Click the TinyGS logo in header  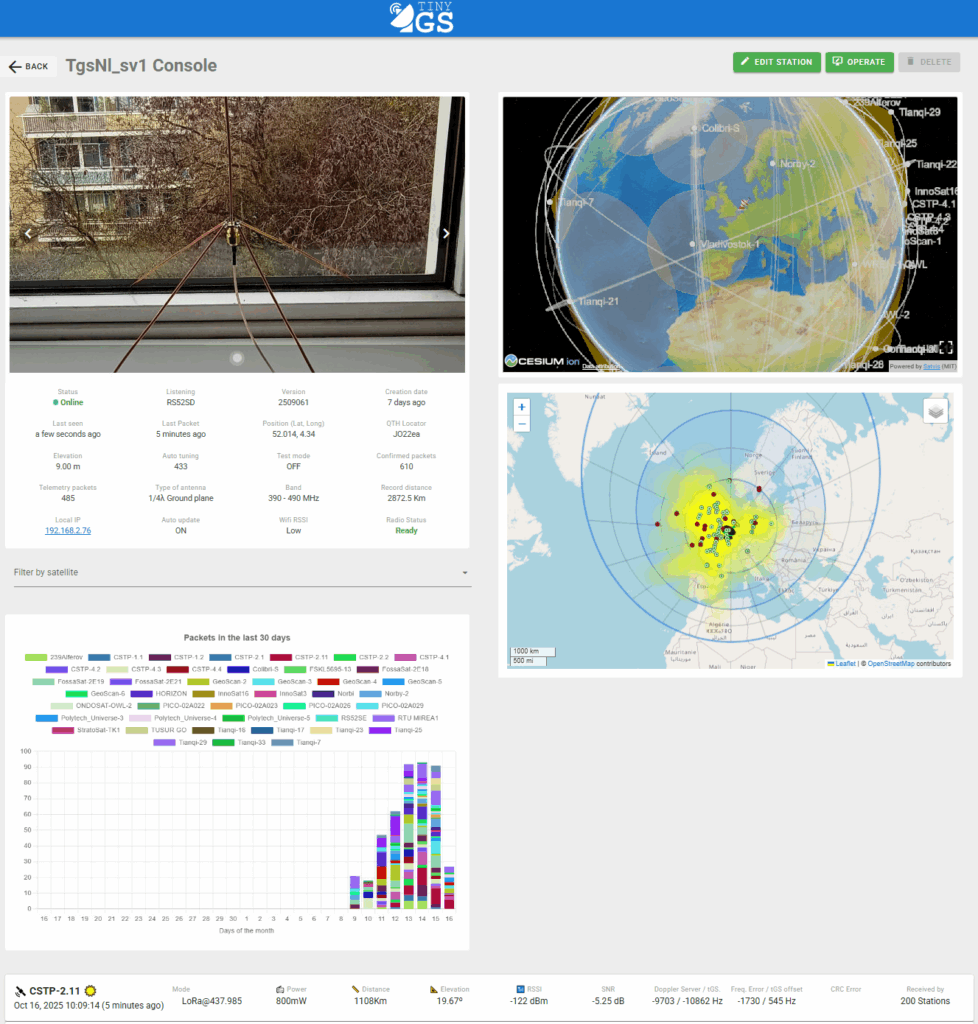(x=421, y=18)
